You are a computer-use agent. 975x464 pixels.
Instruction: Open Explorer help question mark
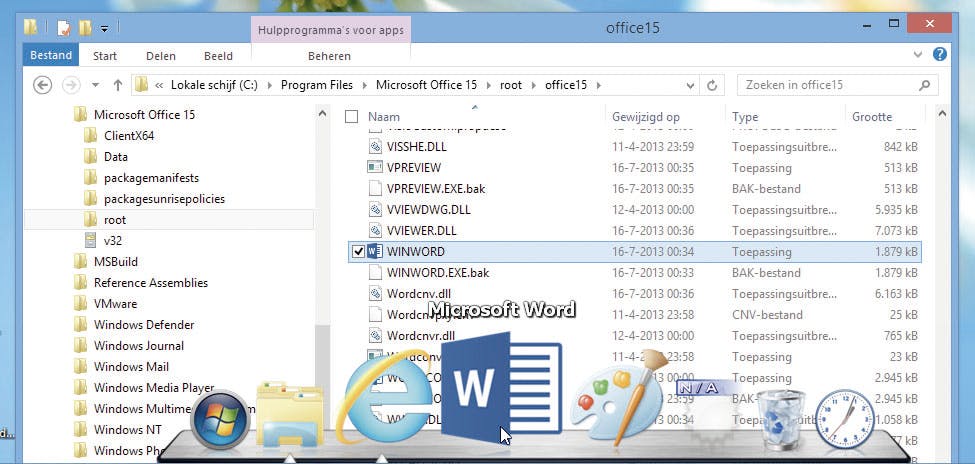940,54
